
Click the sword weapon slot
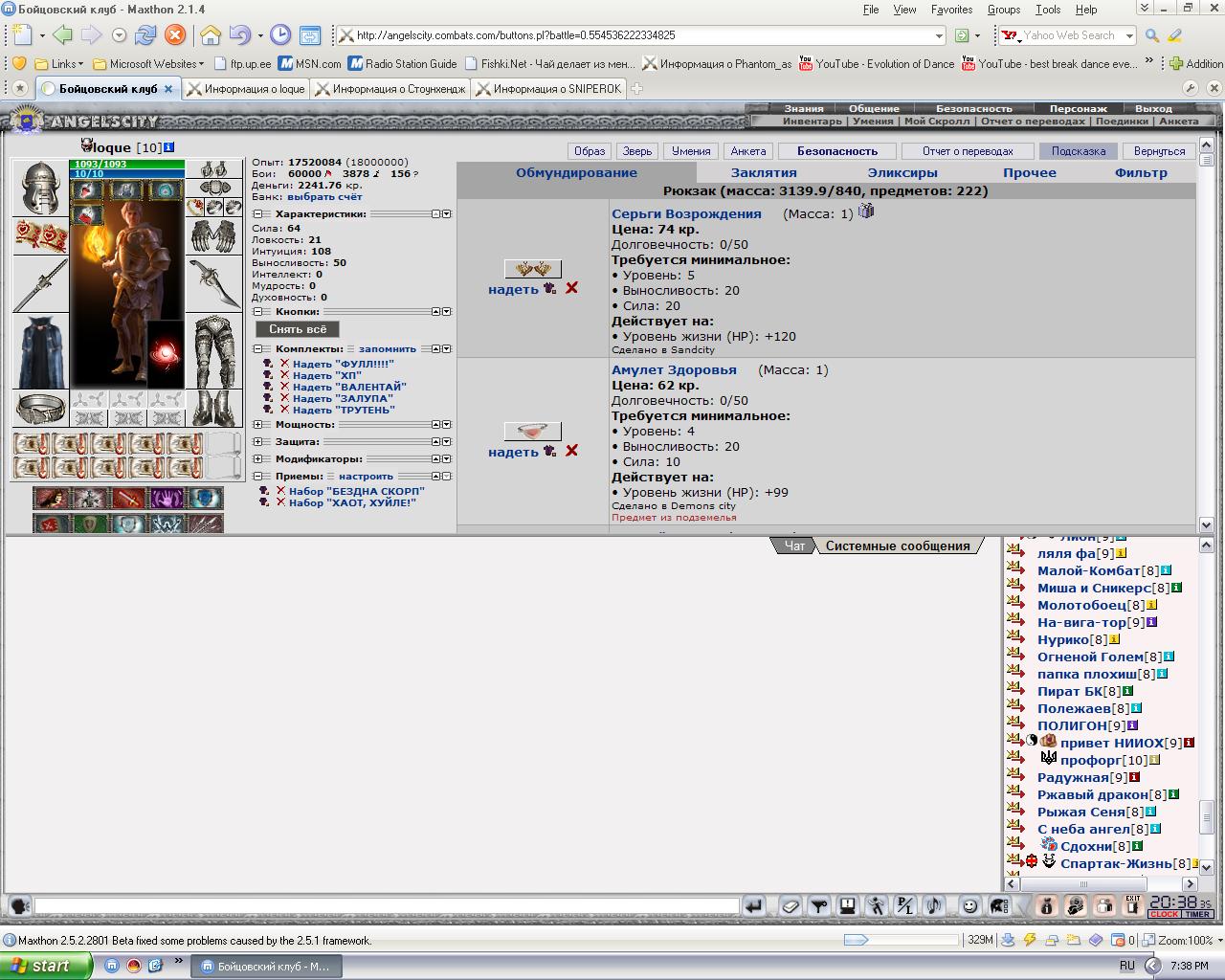(40, 284)
